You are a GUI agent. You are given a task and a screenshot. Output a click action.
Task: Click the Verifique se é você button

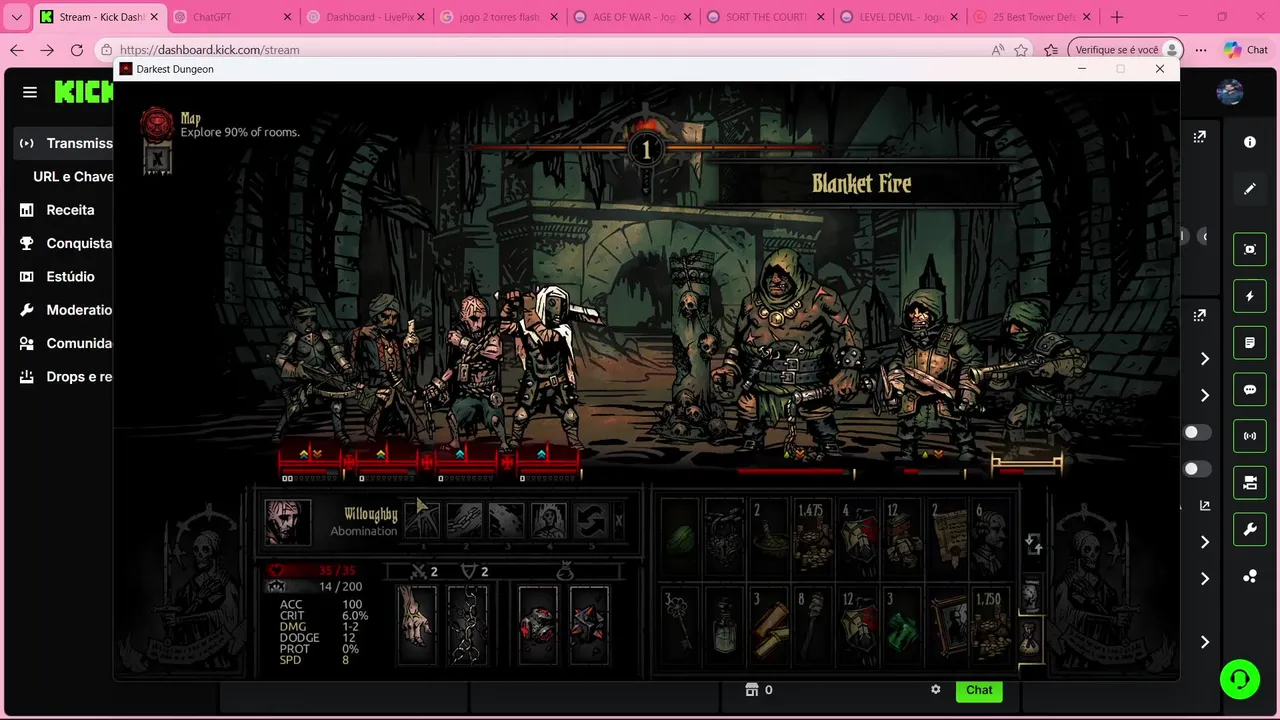click(x=1125, y=50)
